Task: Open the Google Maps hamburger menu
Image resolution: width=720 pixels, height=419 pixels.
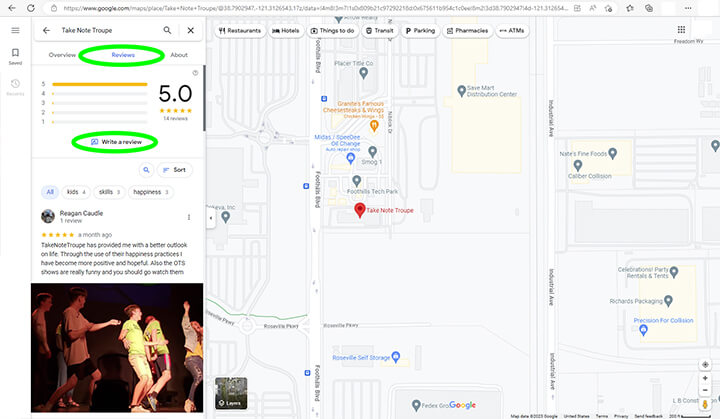Action: (15, 30)
